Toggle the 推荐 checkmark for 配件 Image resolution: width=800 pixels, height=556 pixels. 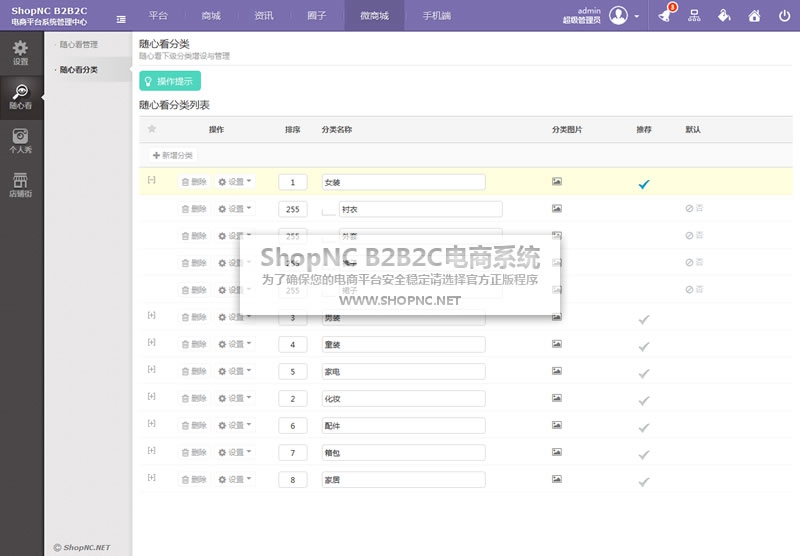pos(644,427)
